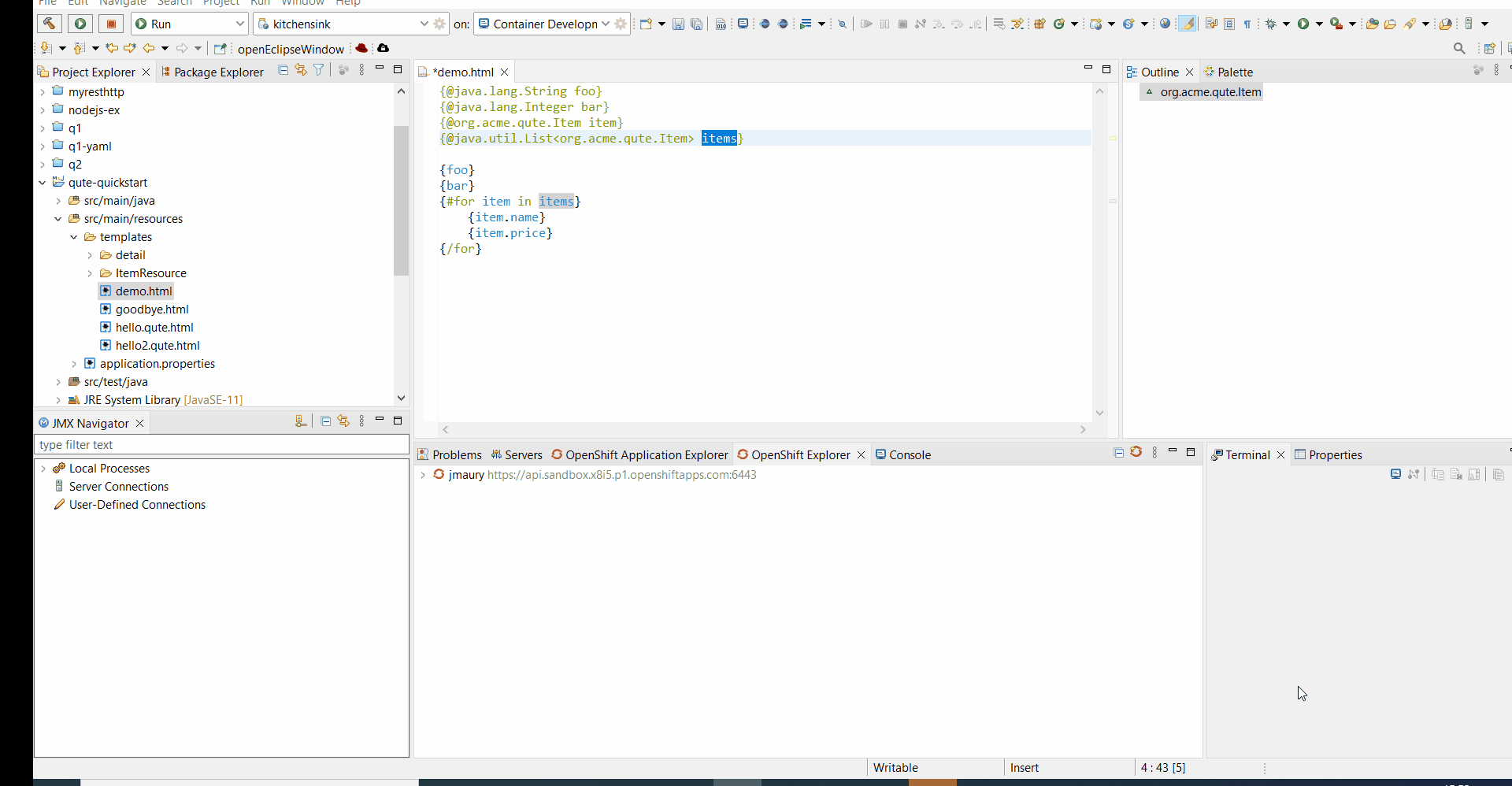Toggle Show Whitespace Characters pilcrow
1512x786 pixels.
[x=1247, y=24]
